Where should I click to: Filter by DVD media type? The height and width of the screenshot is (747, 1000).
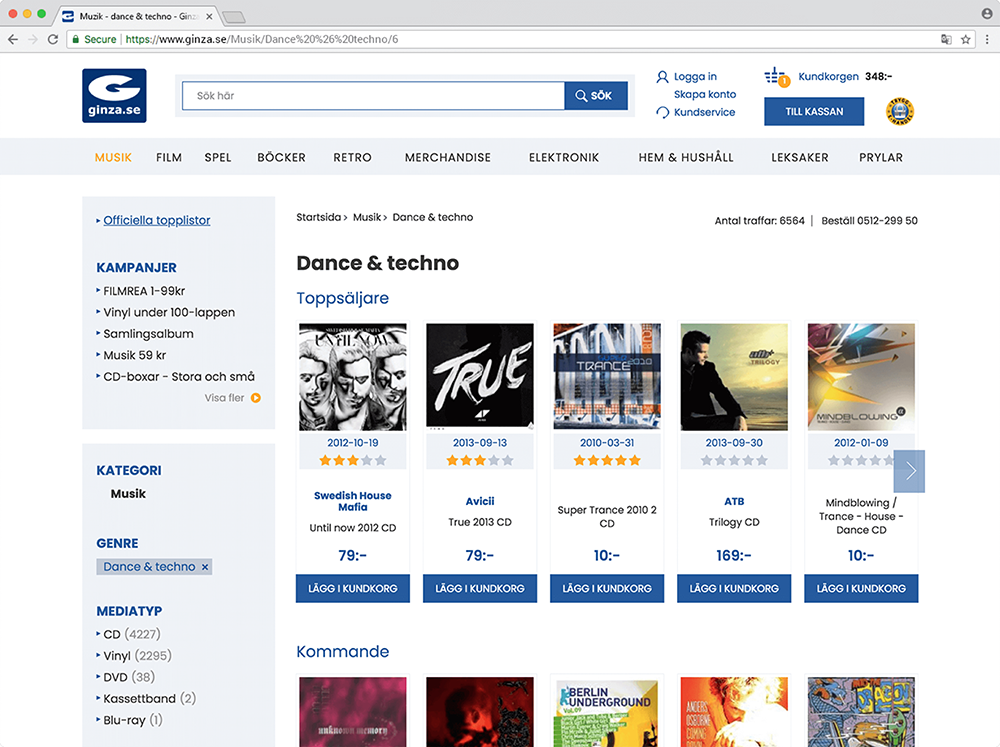coord(129,677)
